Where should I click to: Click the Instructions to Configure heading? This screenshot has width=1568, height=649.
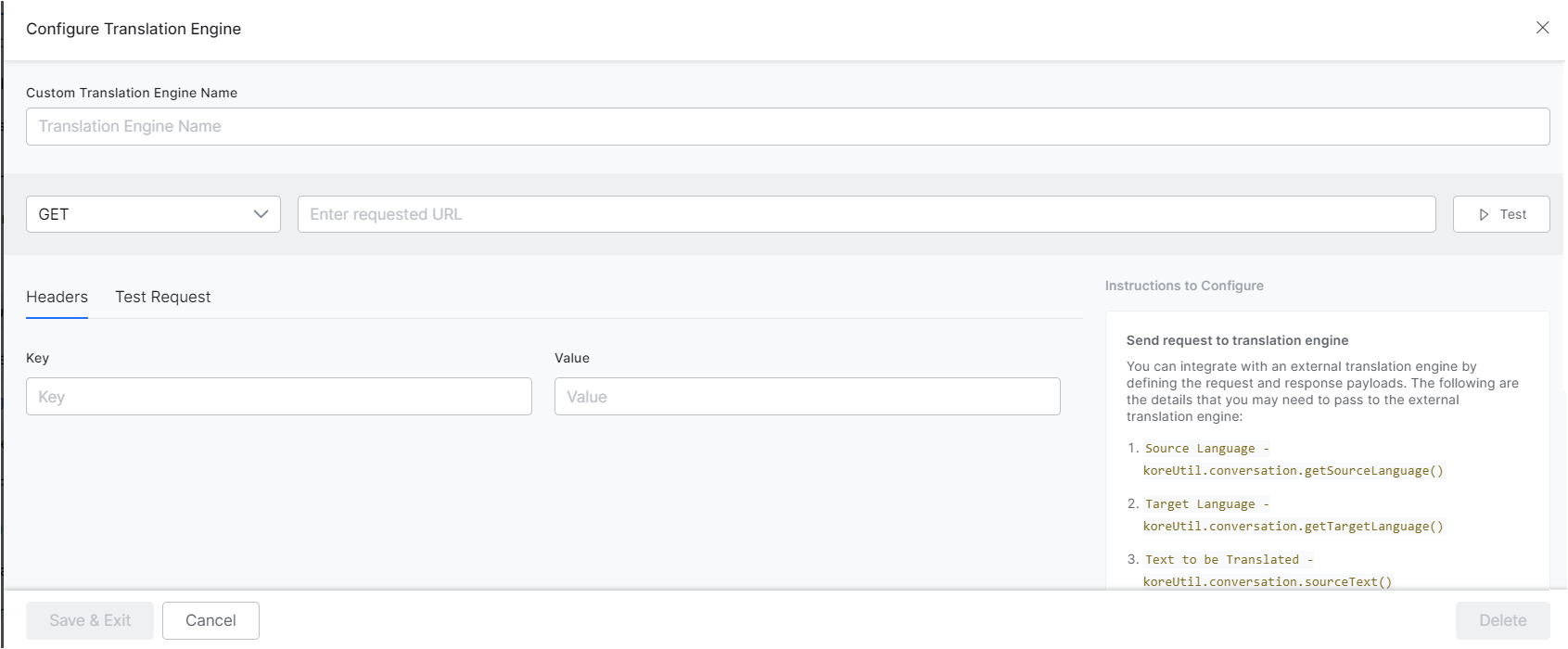pos(1183,286)
